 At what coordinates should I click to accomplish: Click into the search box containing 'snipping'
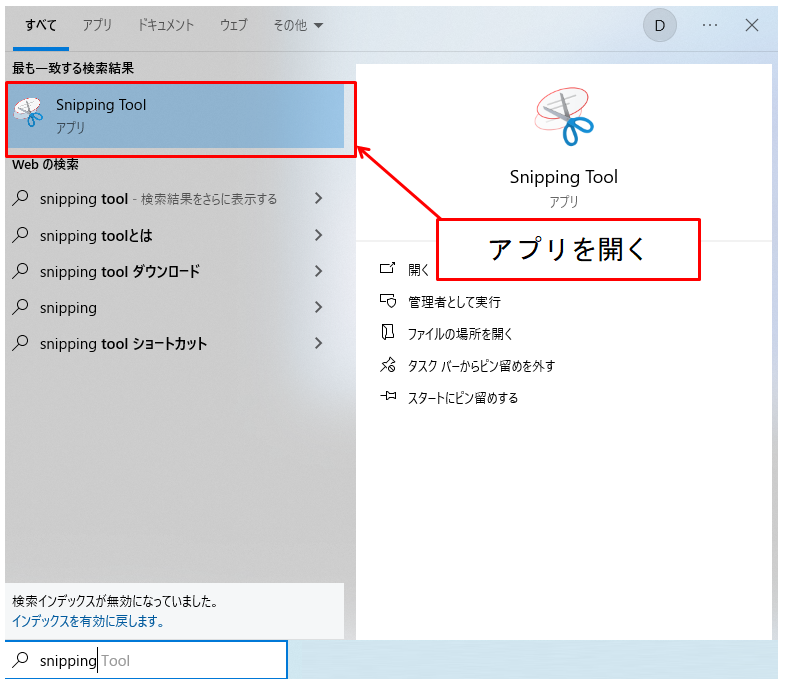click(146, 660)
